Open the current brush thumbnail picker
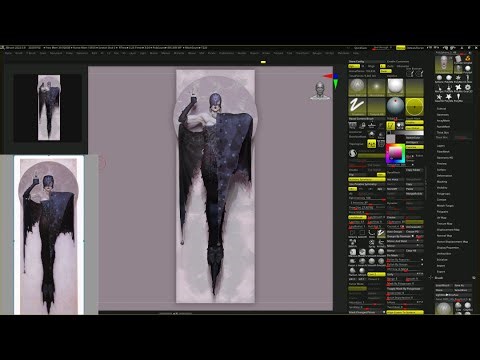Screen dimensions: 480x360 (357, 88)
